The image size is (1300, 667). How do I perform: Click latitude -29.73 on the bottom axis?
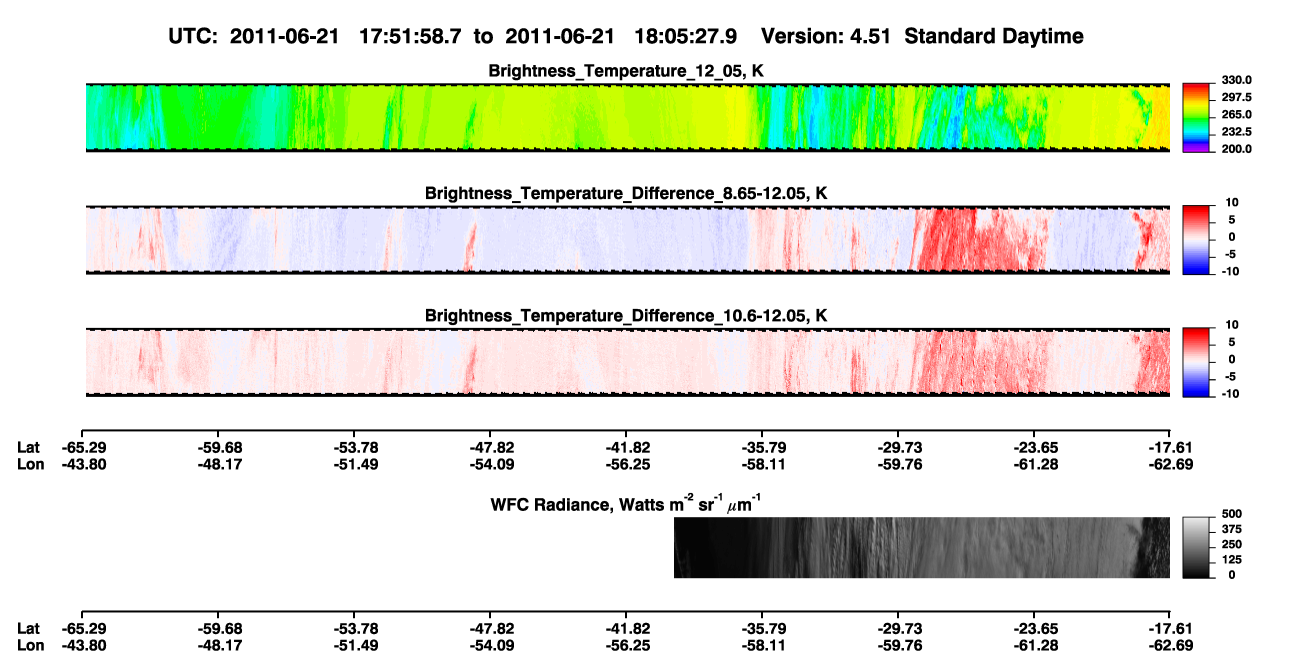pyautogui.click(x=899, y=628)
